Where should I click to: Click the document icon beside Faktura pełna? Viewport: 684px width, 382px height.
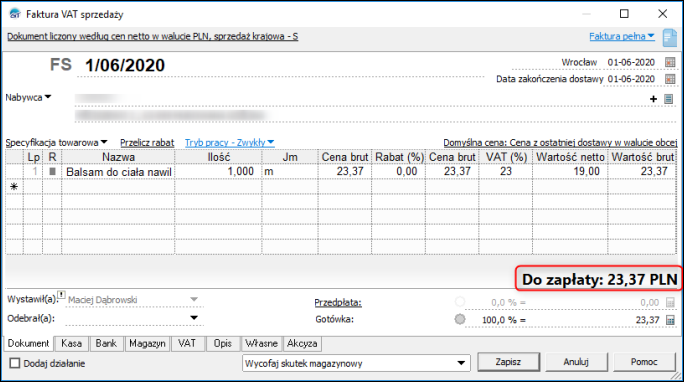669,38
